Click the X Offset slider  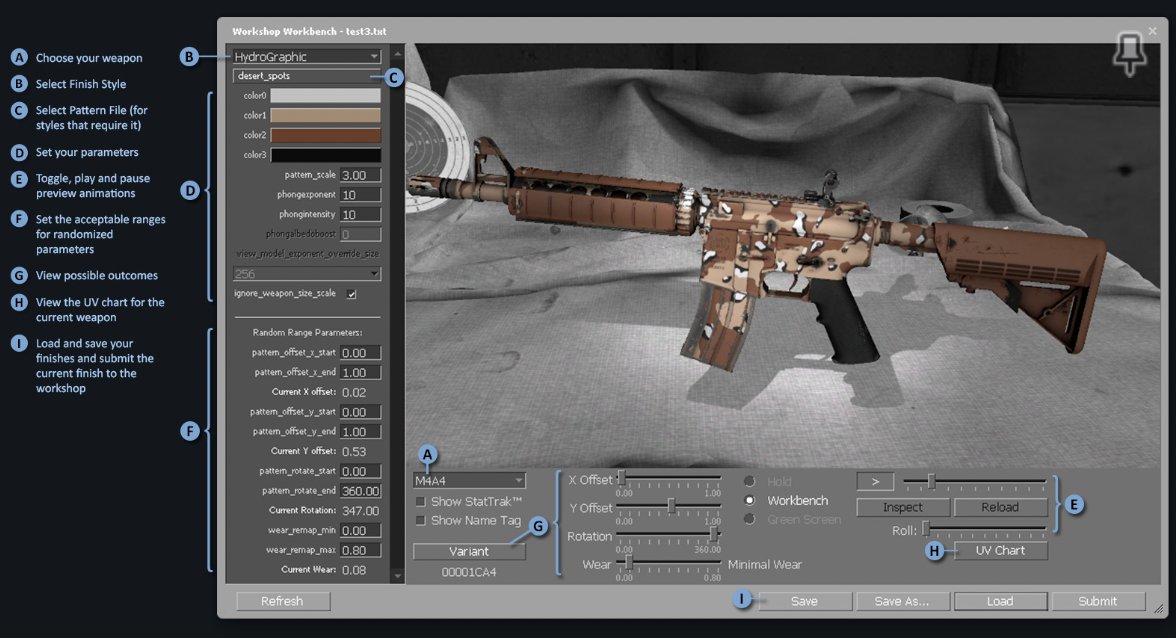668,478
